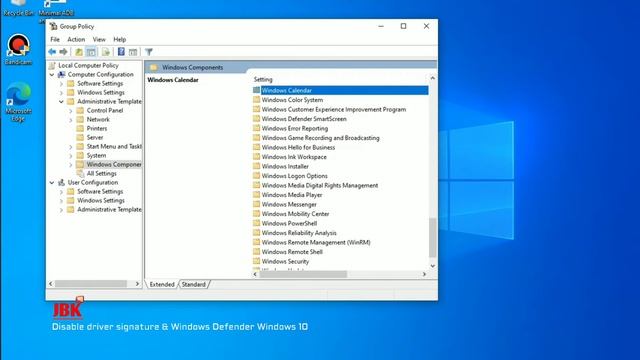Select Windows Ink Workspace
Viewport: 640px width, 360px height.
tap(294, 157)
